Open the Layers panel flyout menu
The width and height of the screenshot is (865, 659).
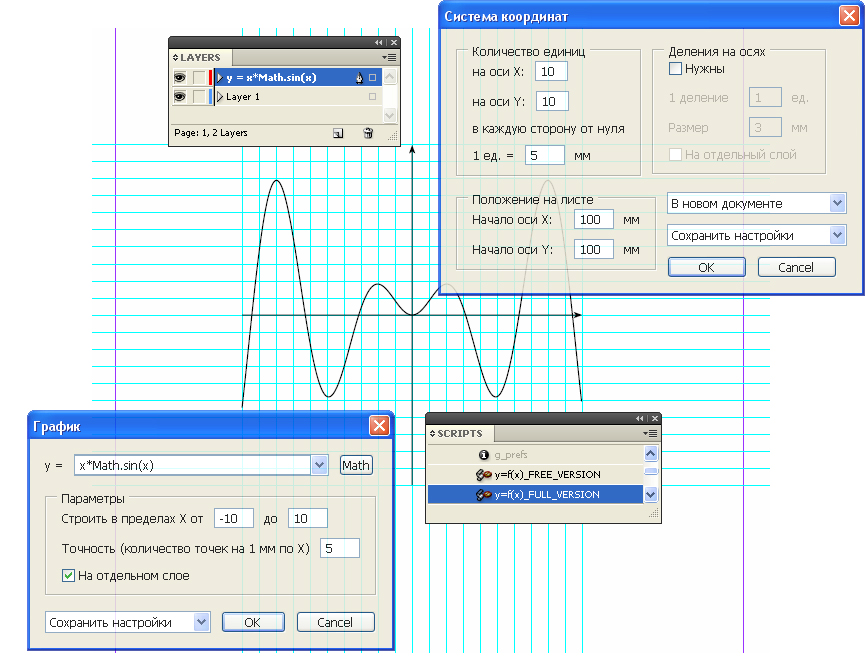click(x=389, y=57)
